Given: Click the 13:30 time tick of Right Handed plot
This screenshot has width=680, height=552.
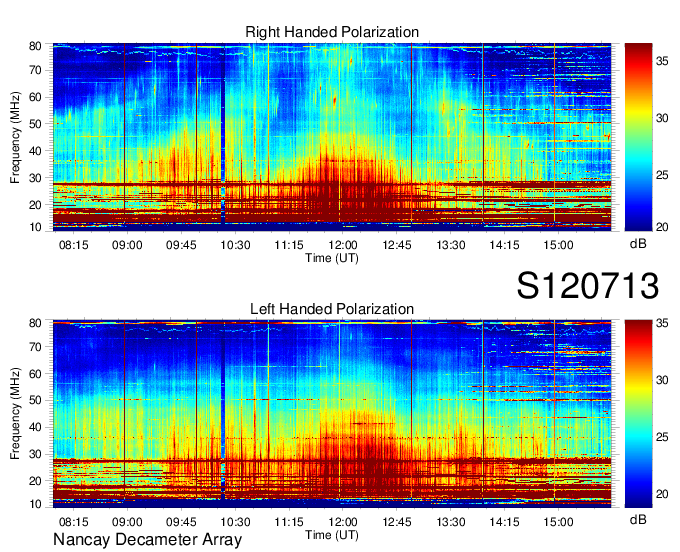Looking at the screenshot, I should point(451,245).
